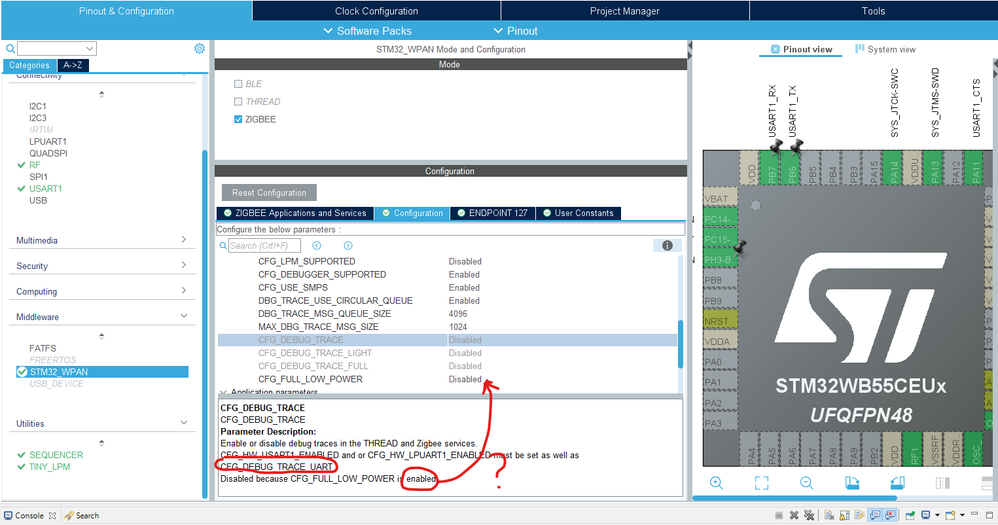
Task: Select the CFG_USE_SMPS parameter row
Action: (x=447, y=288)
